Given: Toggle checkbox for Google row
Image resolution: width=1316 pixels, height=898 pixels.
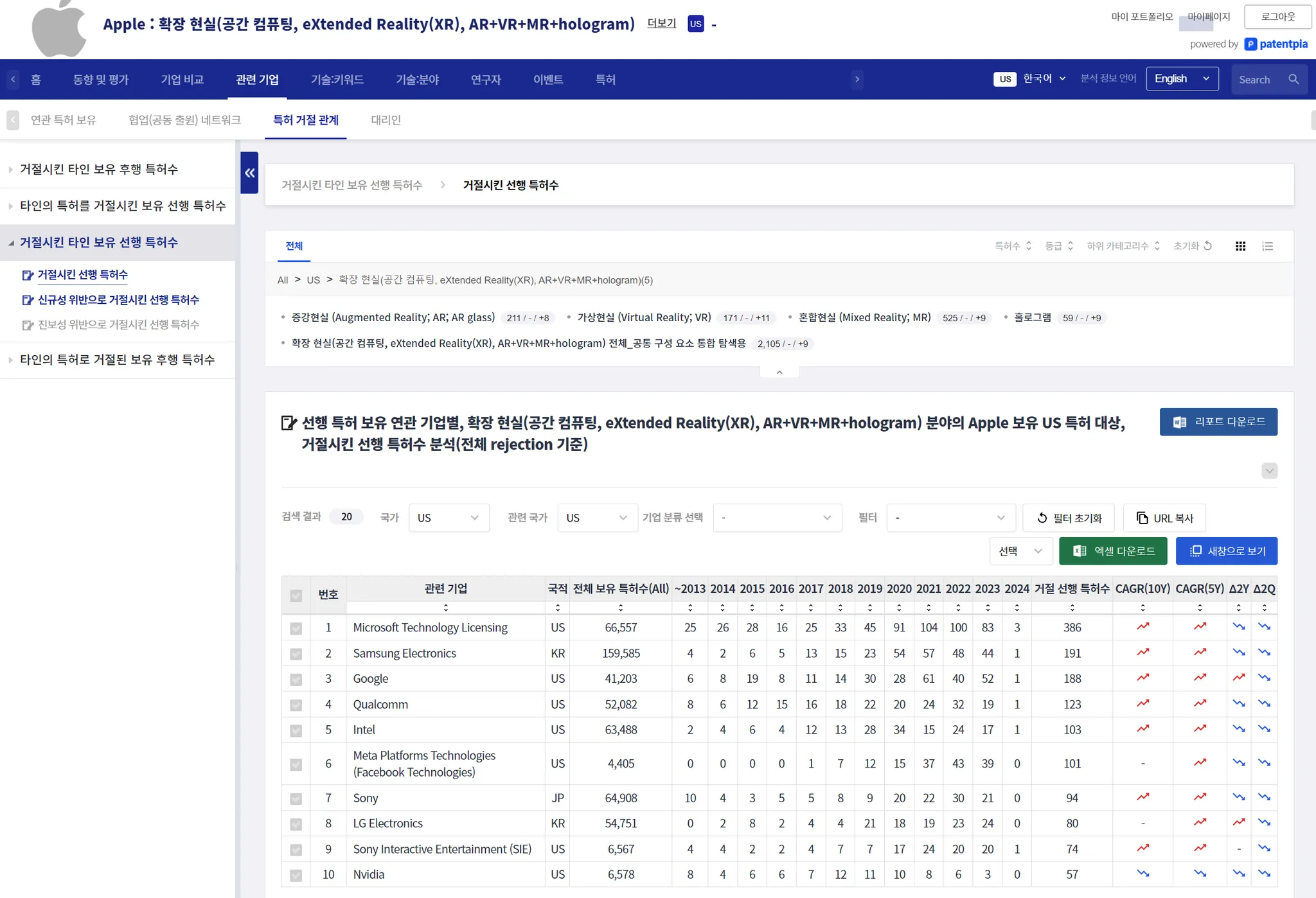Looking at the screenshot, I should [x=296, y=680].
